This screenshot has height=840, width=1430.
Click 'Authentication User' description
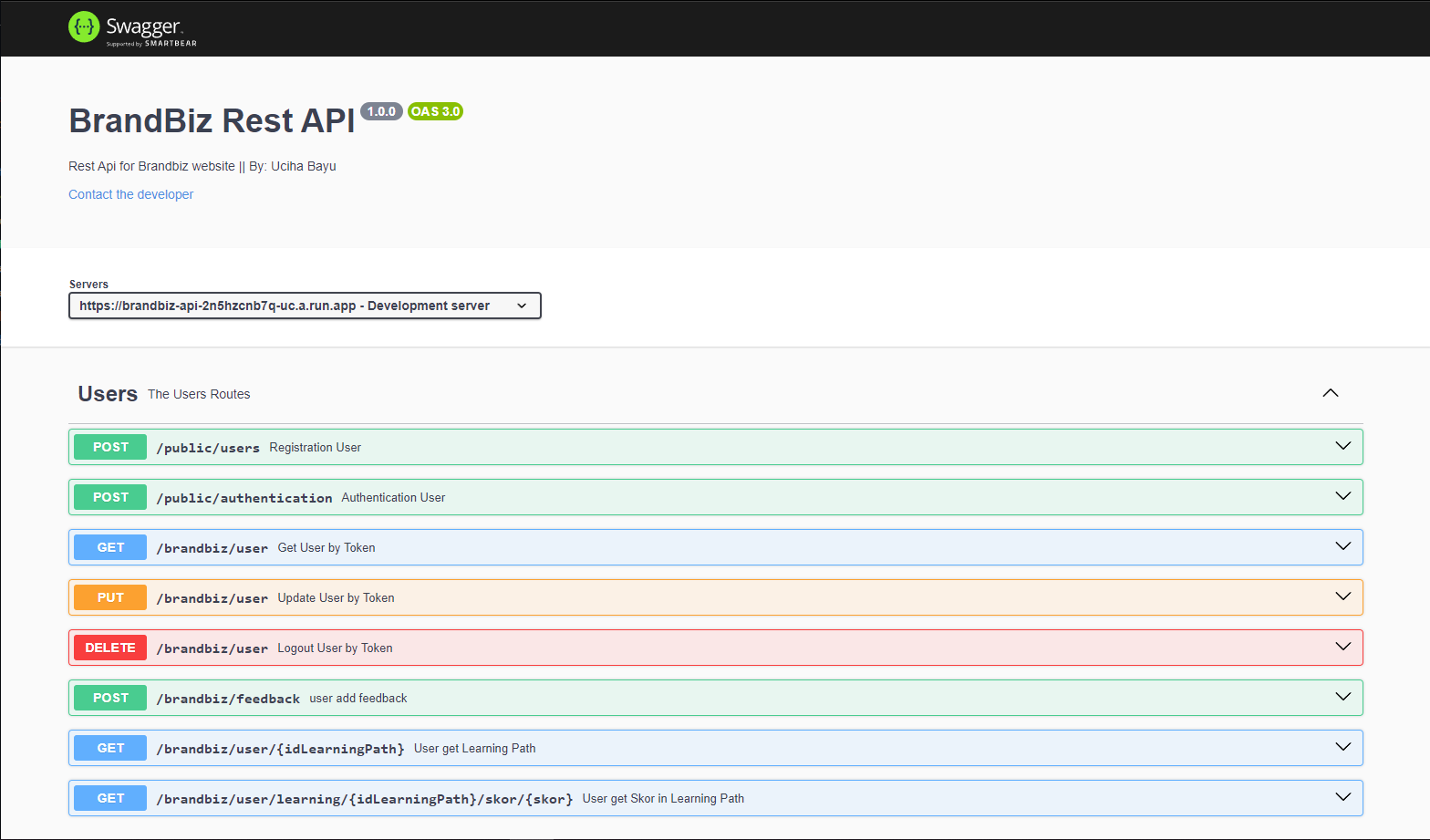tap(393, 497)
